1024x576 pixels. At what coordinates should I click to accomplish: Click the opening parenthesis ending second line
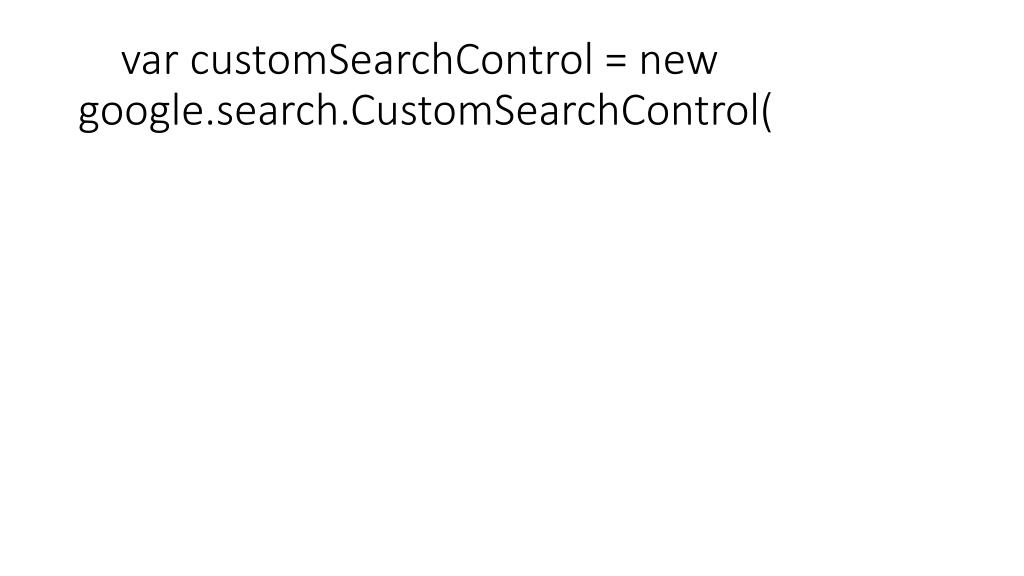(x=766, y=112)
